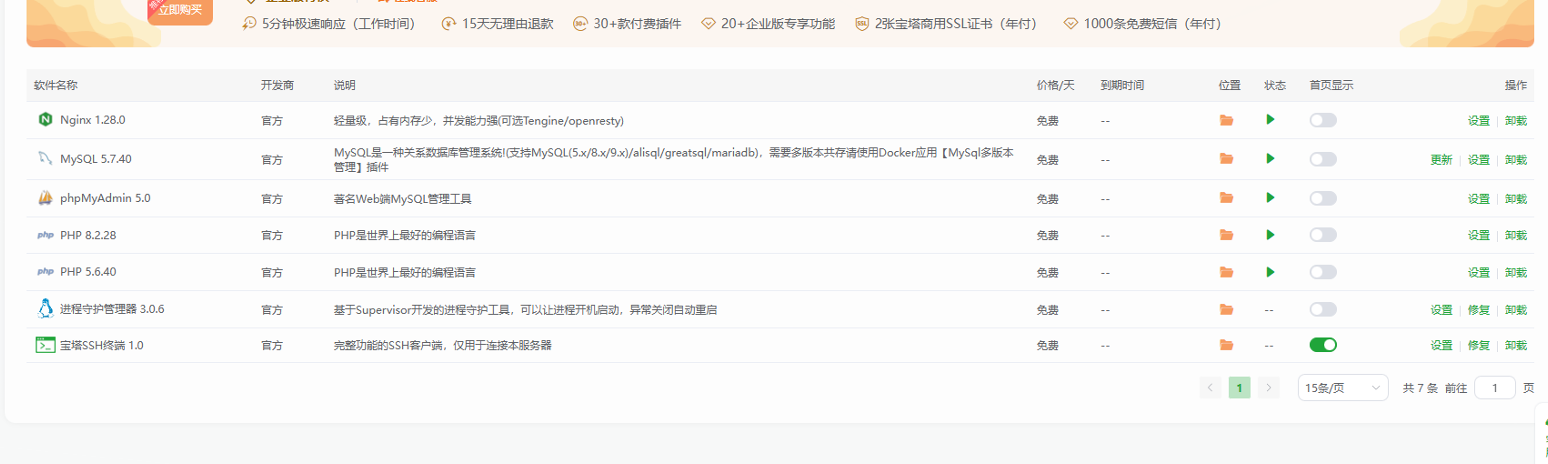Enable homepage display for PHP 5.6.40
1548x464 pixels.
tap(1323, 272)
